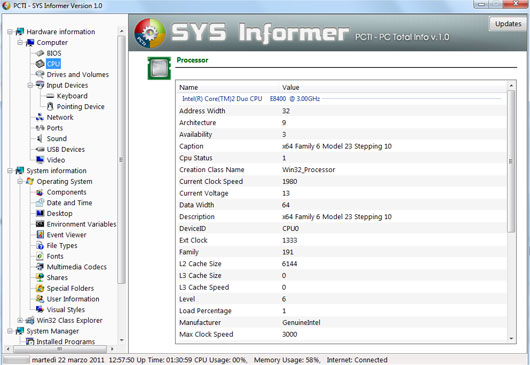The image size is (530, 365).
Task: Click the Date and Time icon
Action: click(x=40, y=203)
